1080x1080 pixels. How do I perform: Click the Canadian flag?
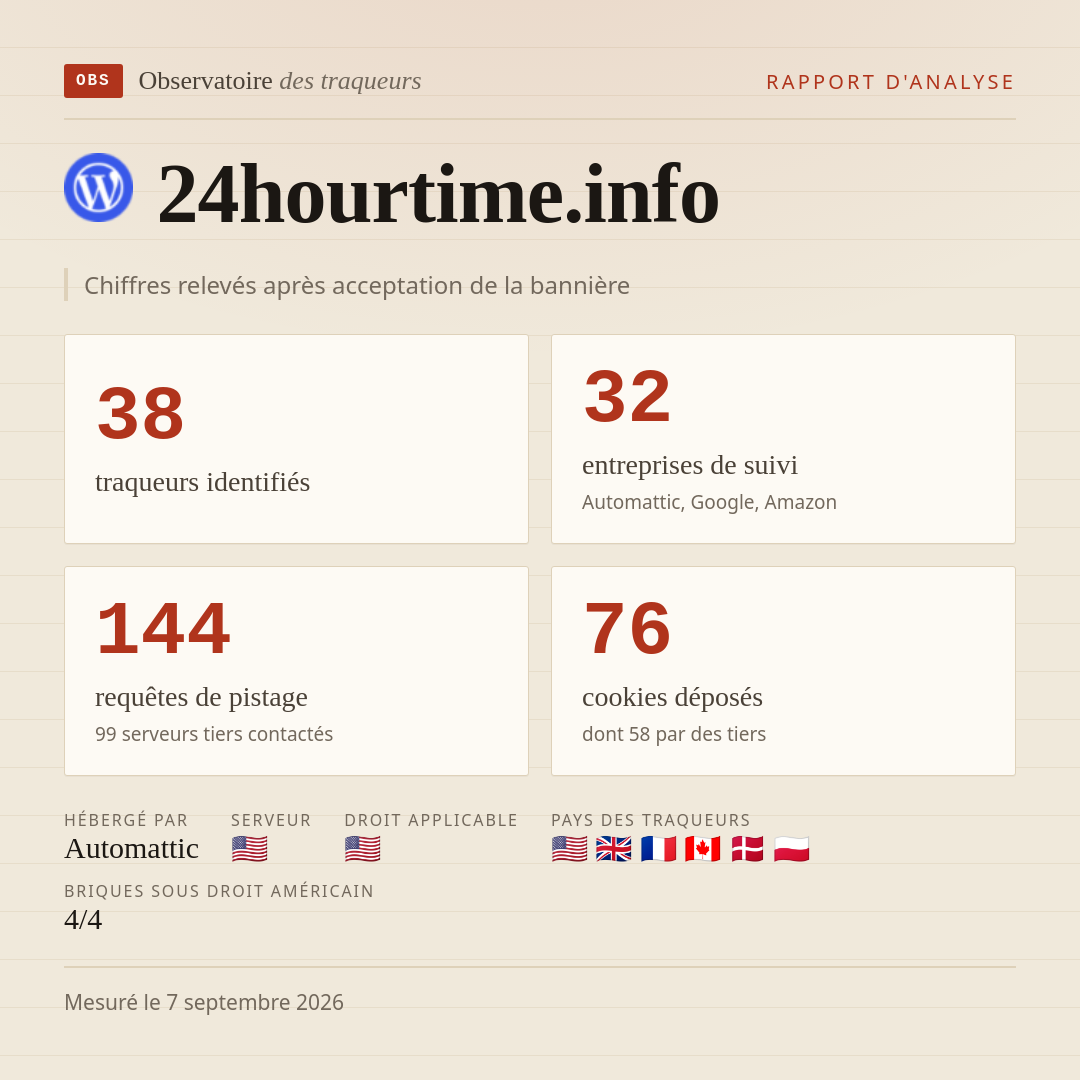[703, 849]
